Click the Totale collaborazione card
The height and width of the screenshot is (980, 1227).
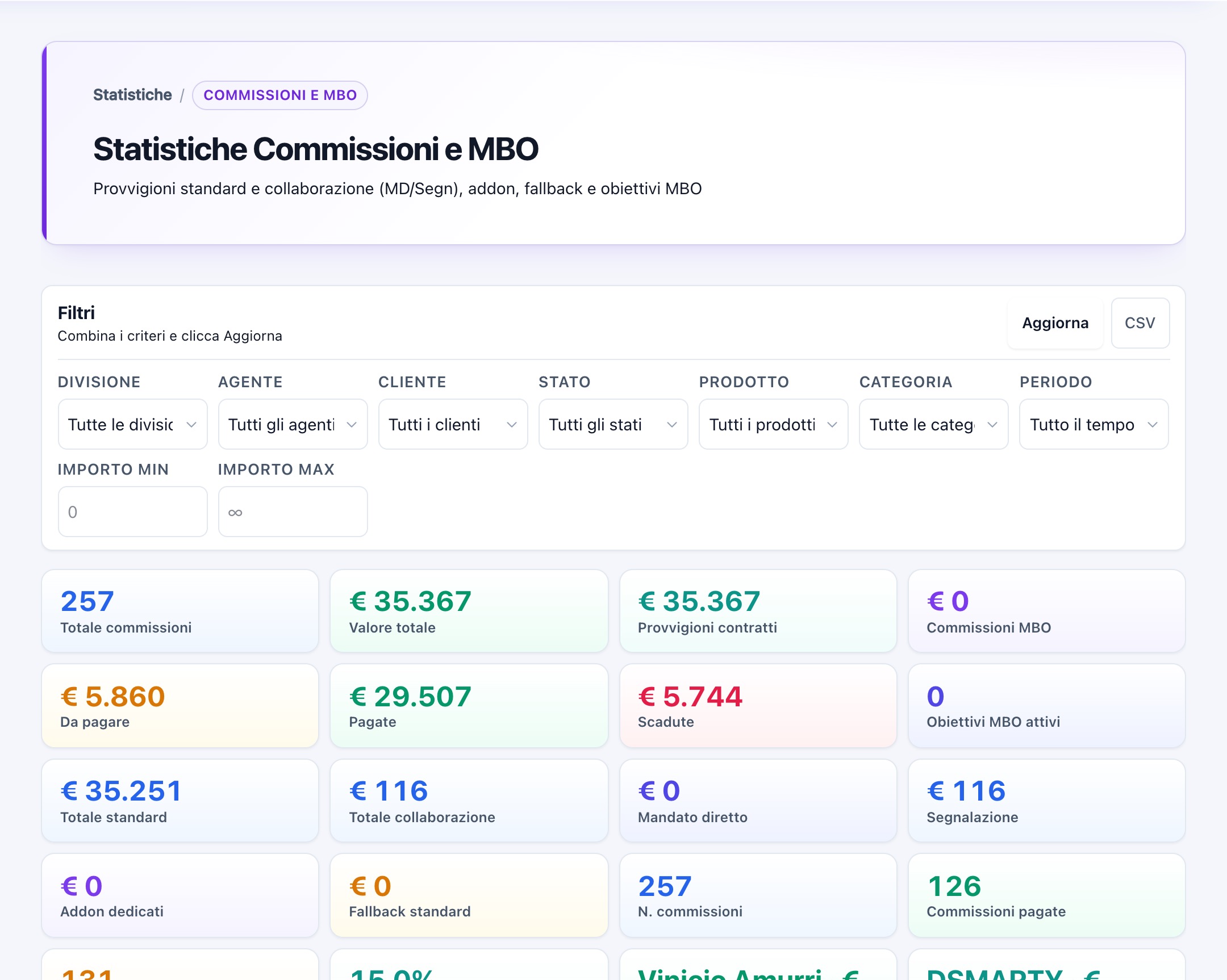point(469,801)
